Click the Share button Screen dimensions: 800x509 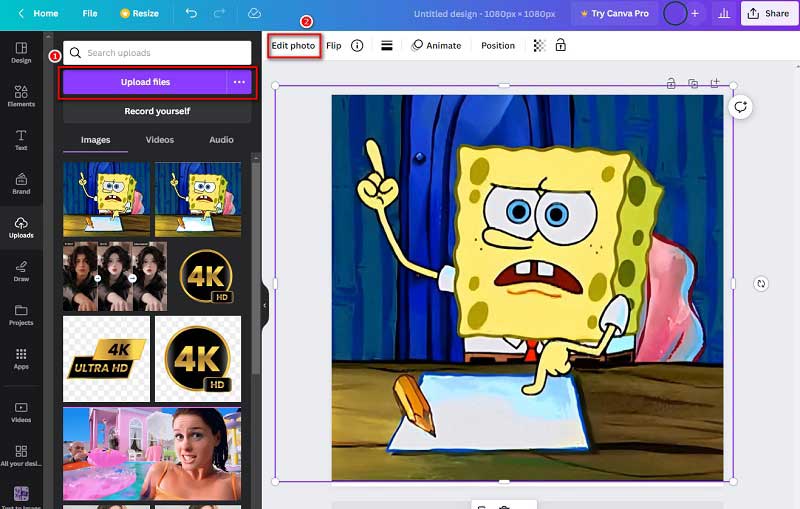point(768,13)
